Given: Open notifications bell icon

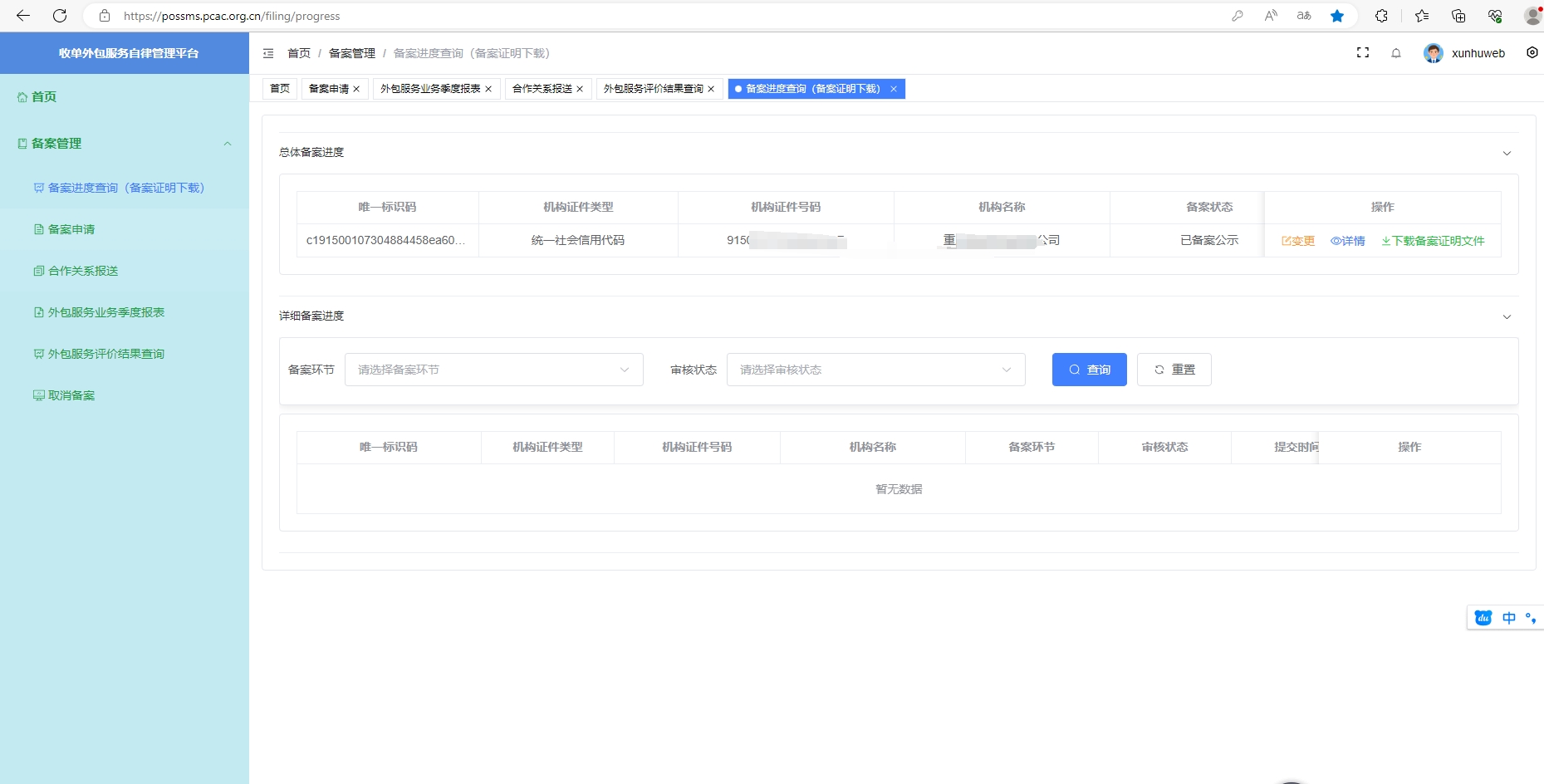Looking at the screenshot, I should click(x=1396, y=53).
